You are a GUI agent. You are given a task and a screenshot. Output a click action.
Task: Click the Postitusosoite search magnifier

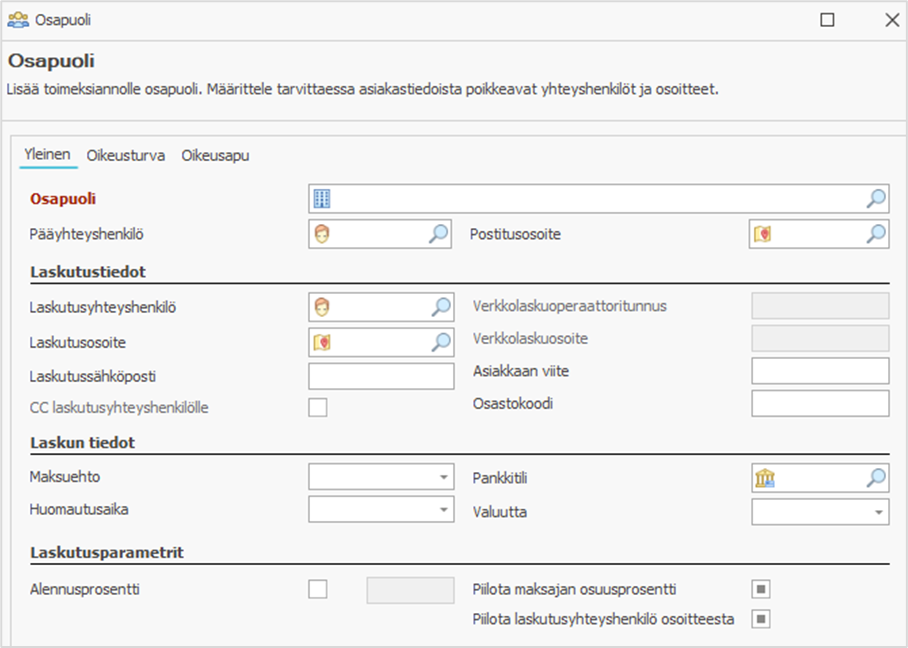click(875, 235)
